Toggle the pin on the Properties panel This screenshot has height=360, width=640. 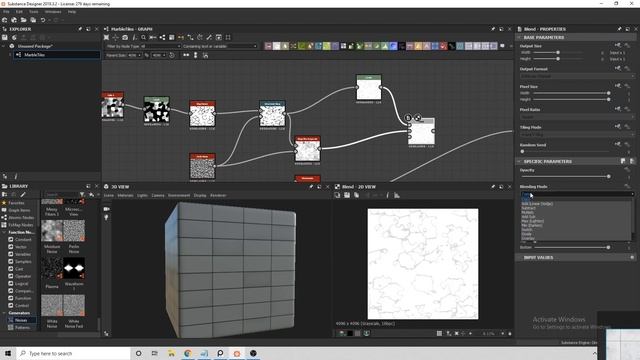click(x=619, y=29)
